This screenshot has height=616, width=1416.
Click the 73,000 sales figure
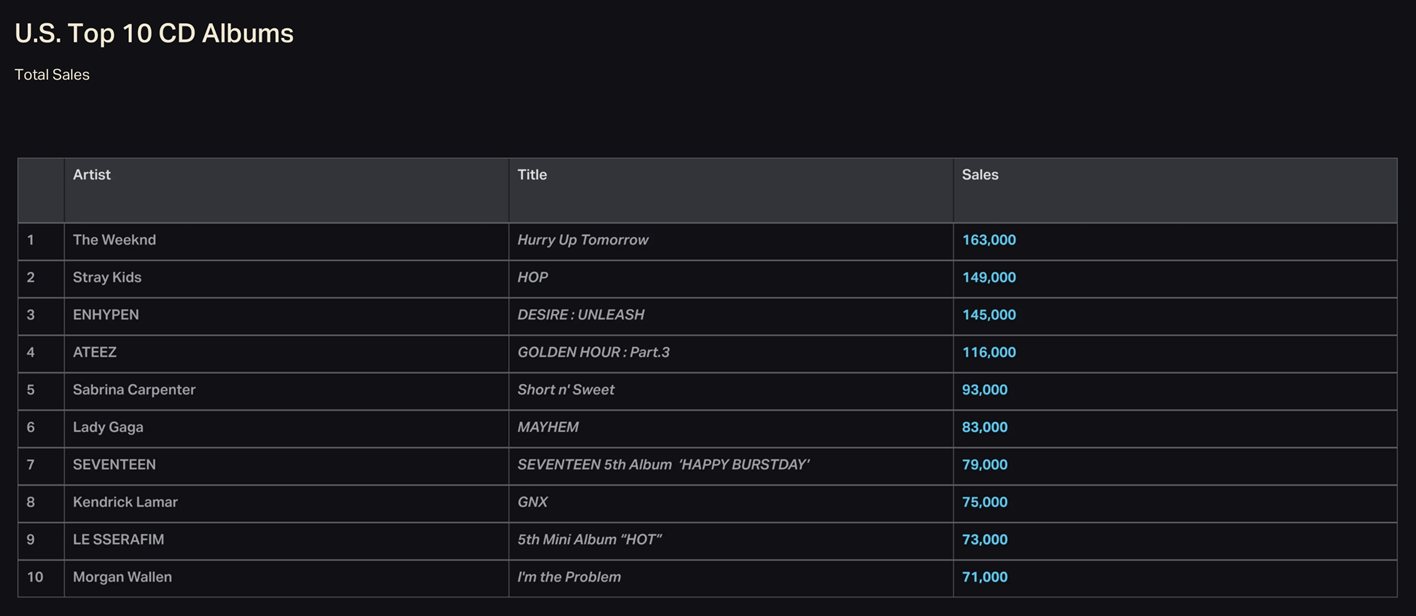tap(985, 539)
